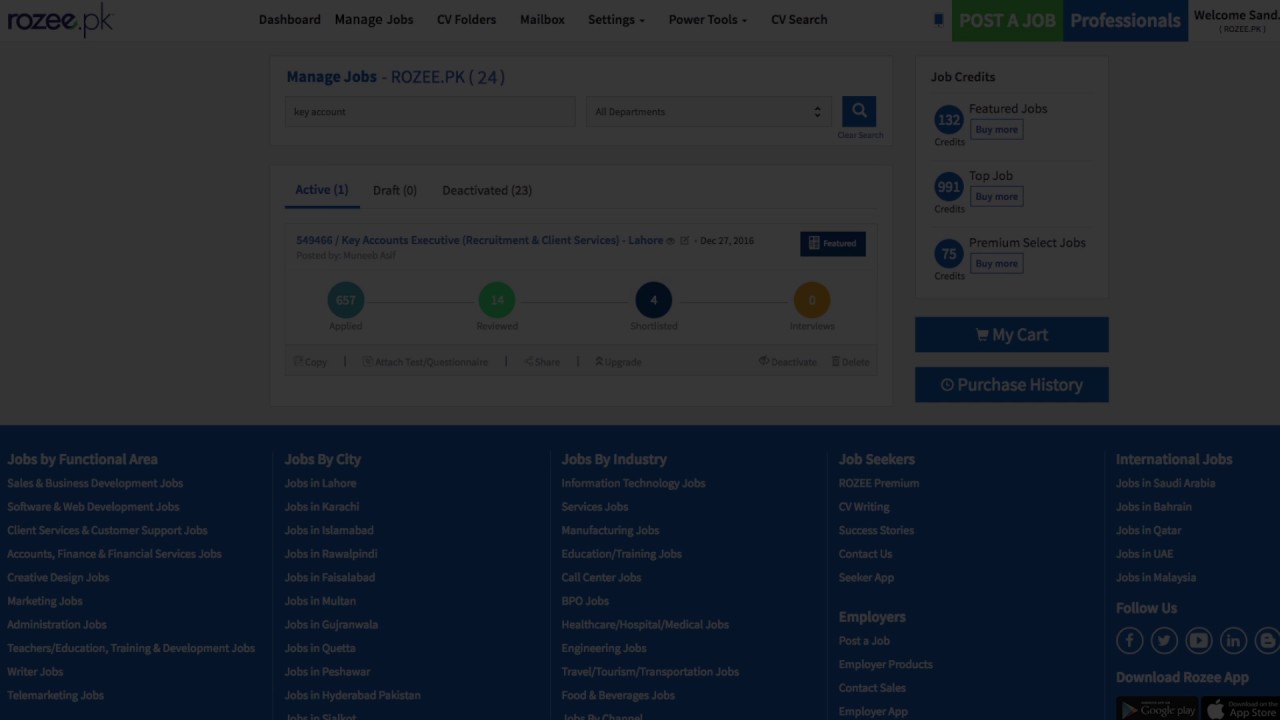Expand the Settings menu
1280x720 pixels.
[x=616, y=20]
